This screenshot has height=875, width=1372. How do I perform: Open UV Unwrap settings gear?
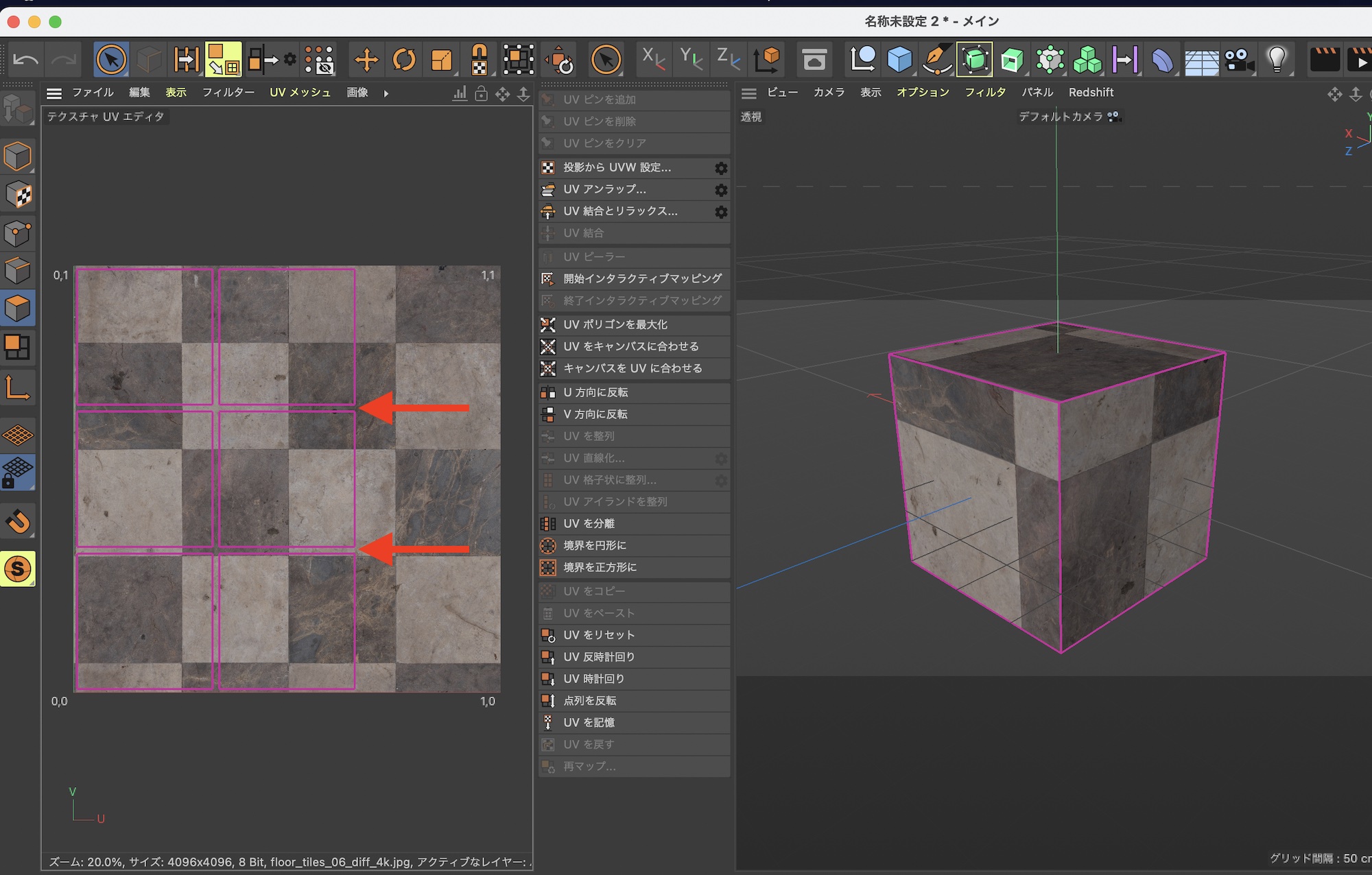coord(721,190)
